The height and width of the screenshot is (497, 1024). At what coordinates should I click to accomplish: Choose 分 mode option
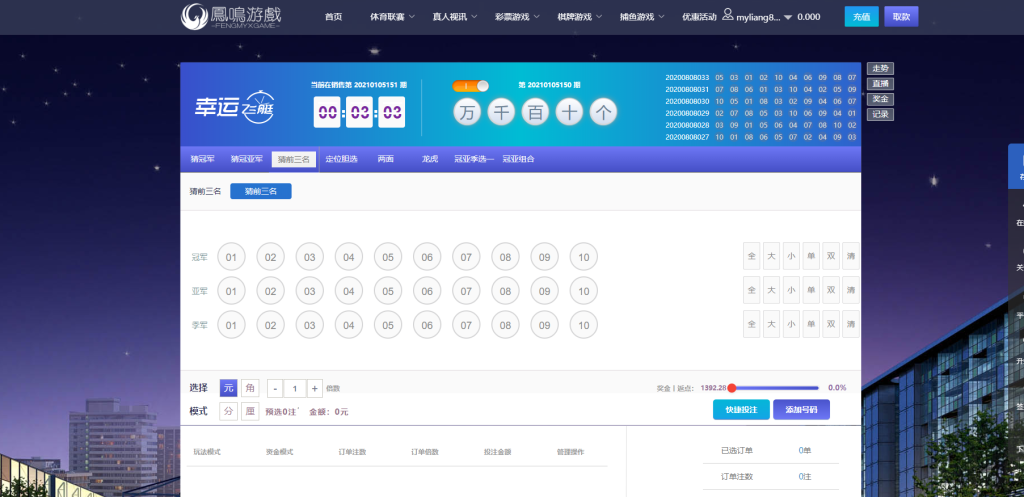point(228,411)
